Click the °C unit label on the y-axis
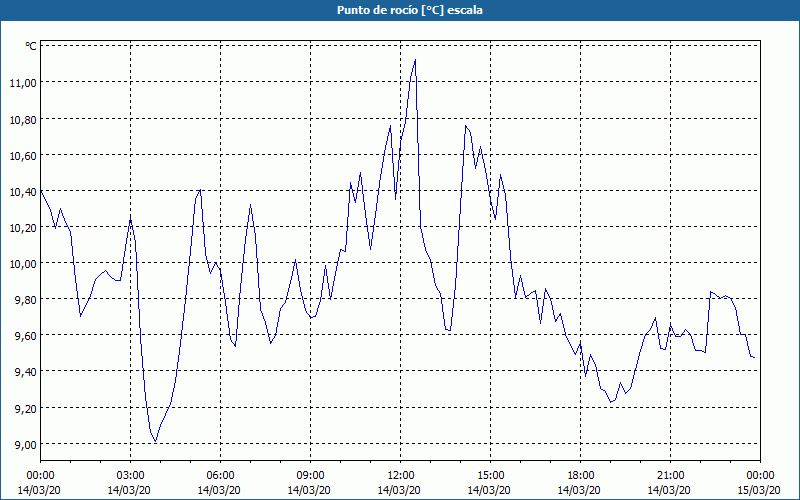This screenshot has width=800, height=500. coord(31,46)
